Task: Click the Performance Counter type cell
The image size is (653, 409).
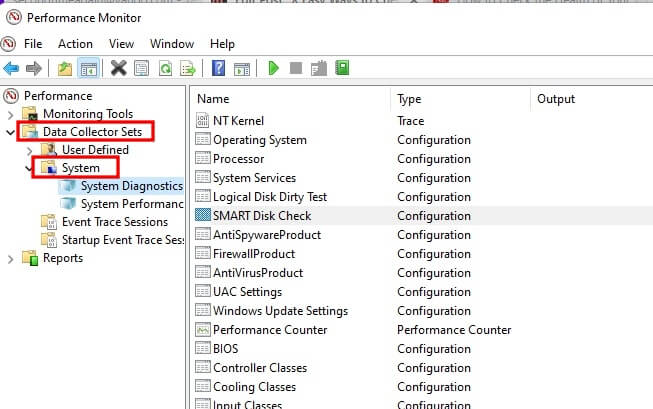Action: click(454, 330)
